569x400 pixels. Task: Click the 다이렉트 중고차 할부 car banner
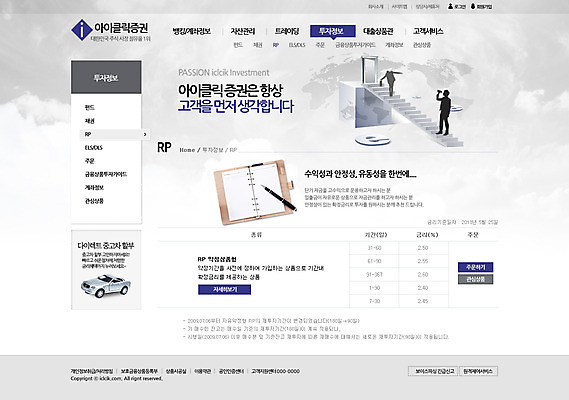(x=106, y=270)
